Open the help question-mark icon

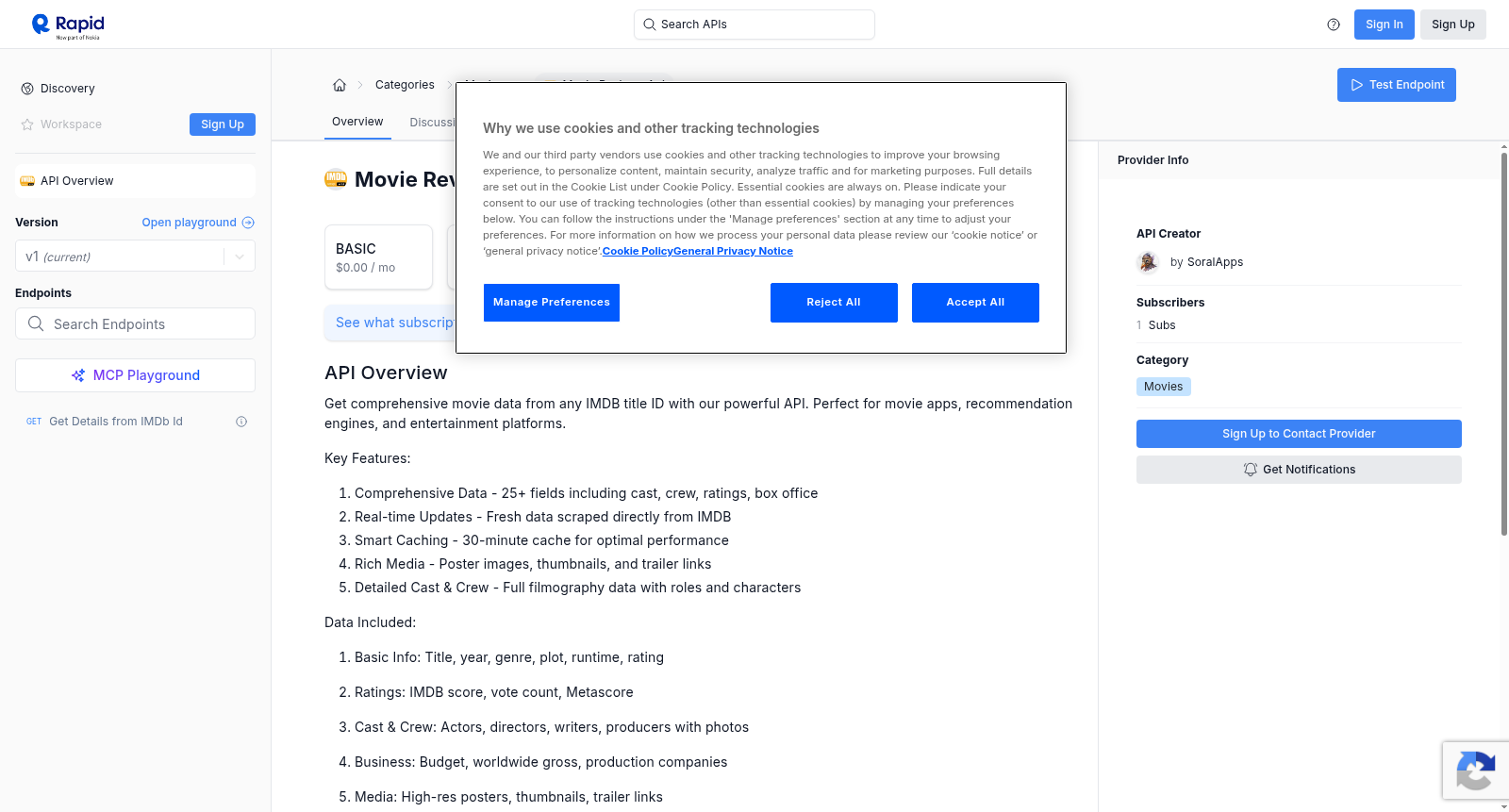click(x=1334, y=25)
